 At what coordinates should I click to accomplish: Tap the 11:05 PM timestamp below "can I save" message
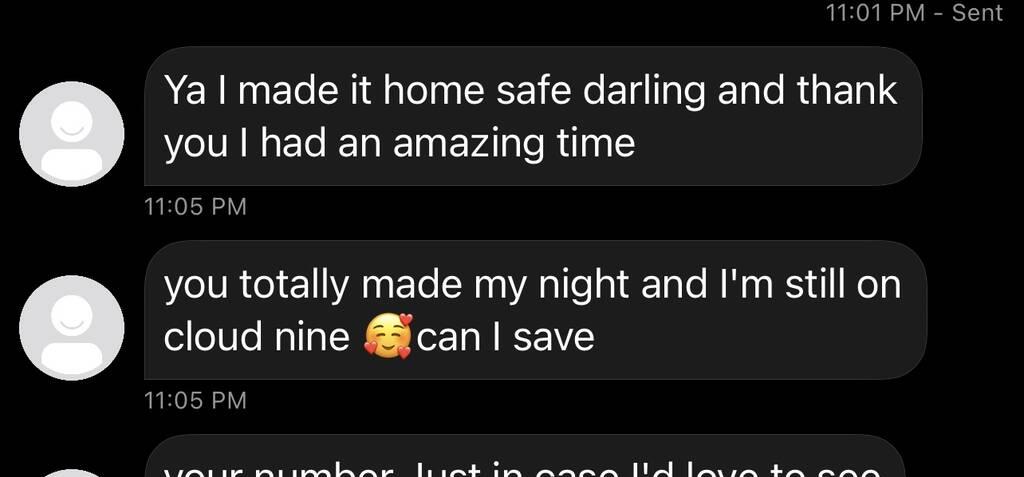coord(195,400)
